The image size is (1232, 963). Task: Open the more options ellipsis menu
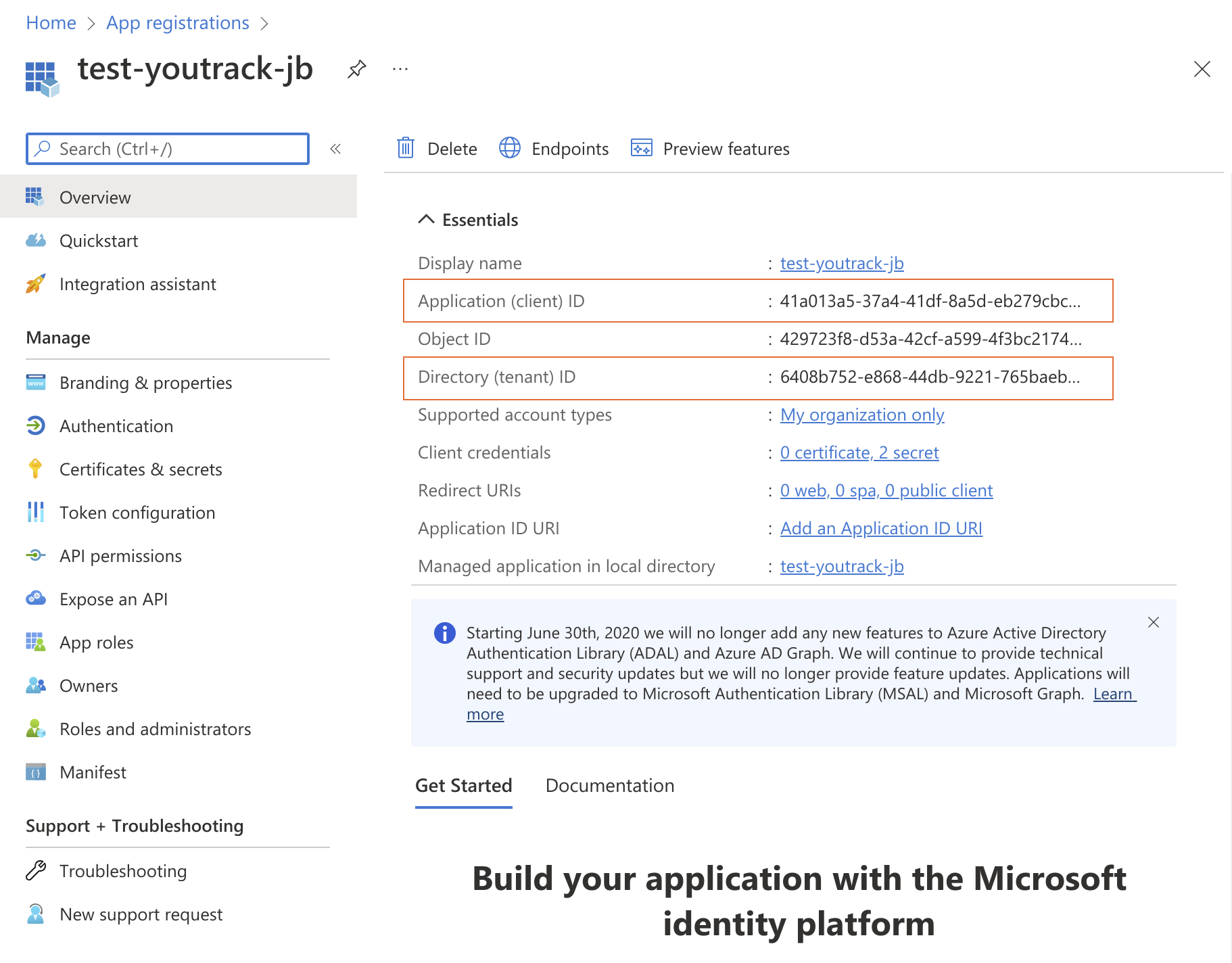[400, 68]
